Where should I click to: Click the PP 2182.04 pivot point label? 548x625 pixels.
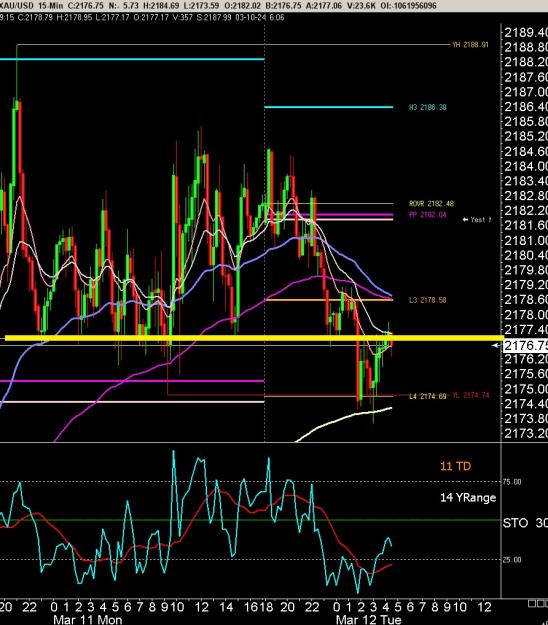pos(428,215)
